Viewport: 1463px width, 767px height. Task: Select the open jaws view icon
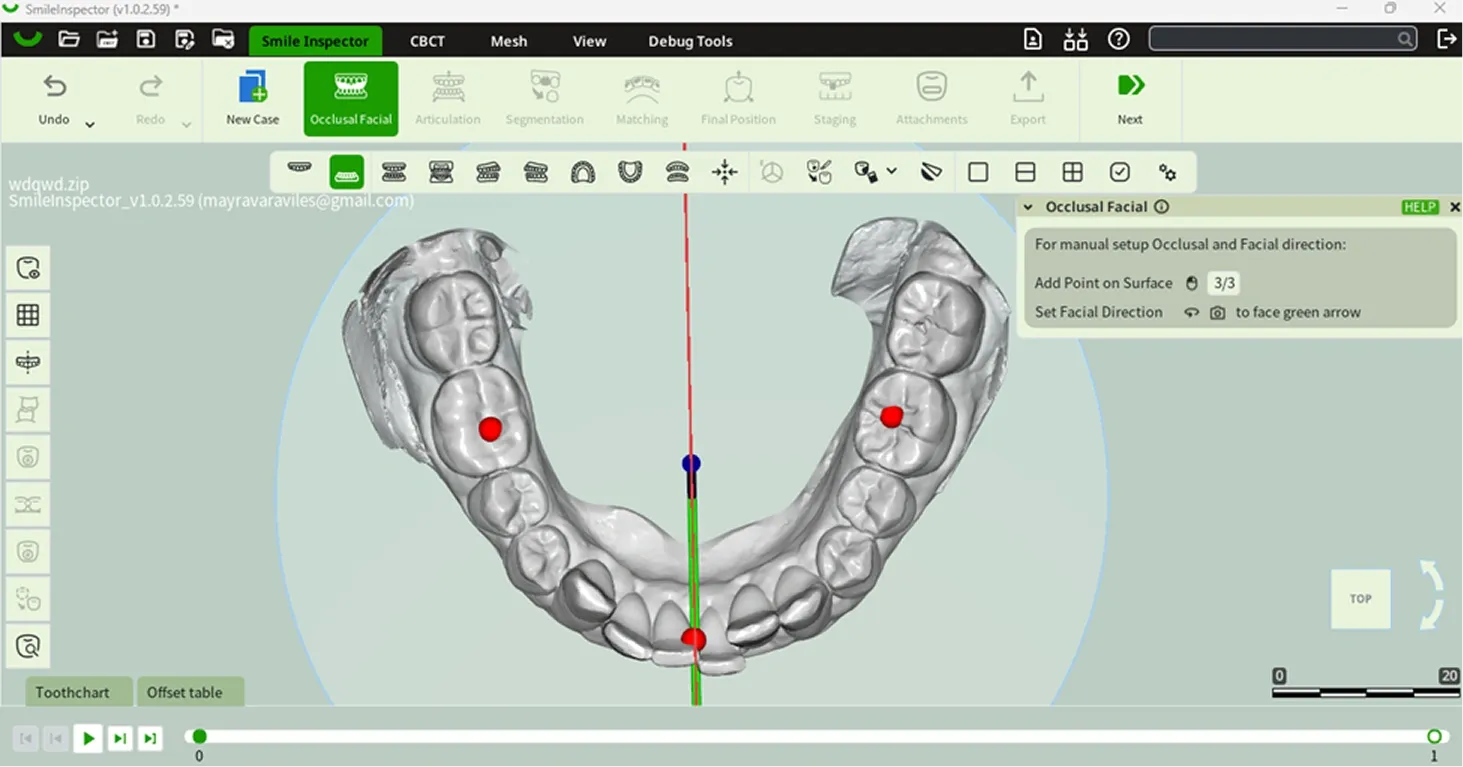[677, 172]
